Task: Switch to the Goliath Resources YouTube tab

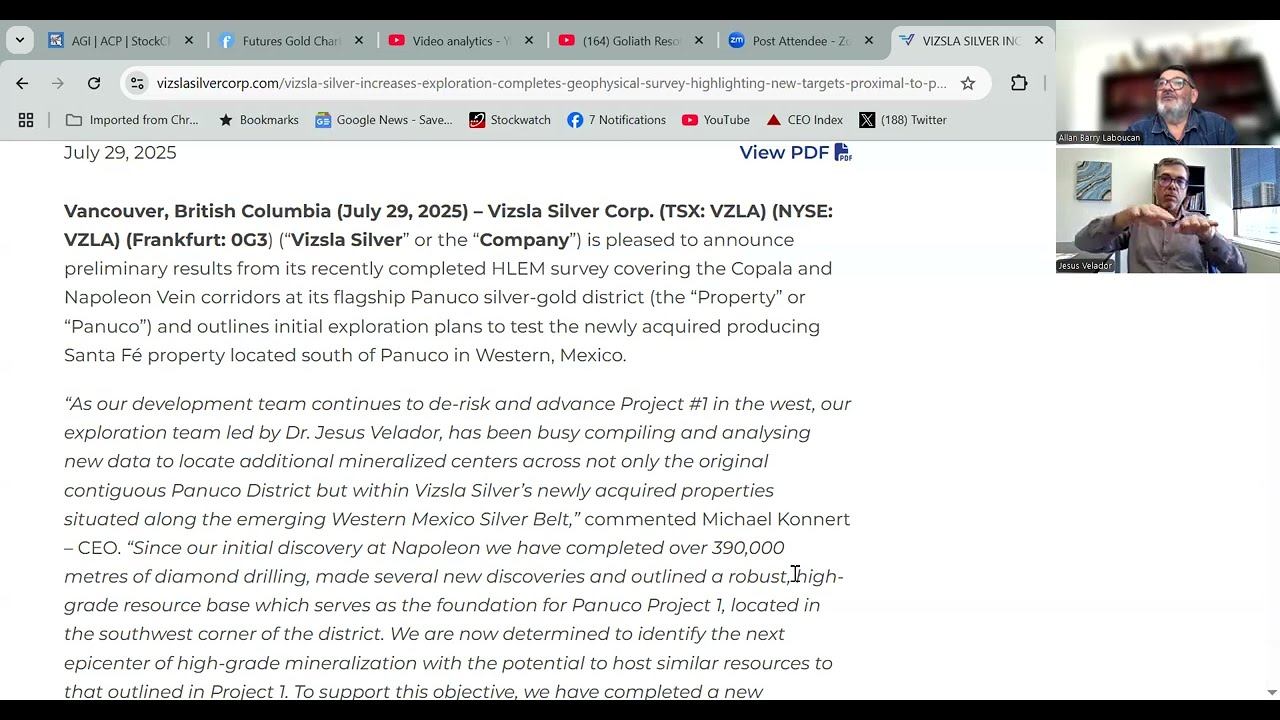Action: point(630,41)
